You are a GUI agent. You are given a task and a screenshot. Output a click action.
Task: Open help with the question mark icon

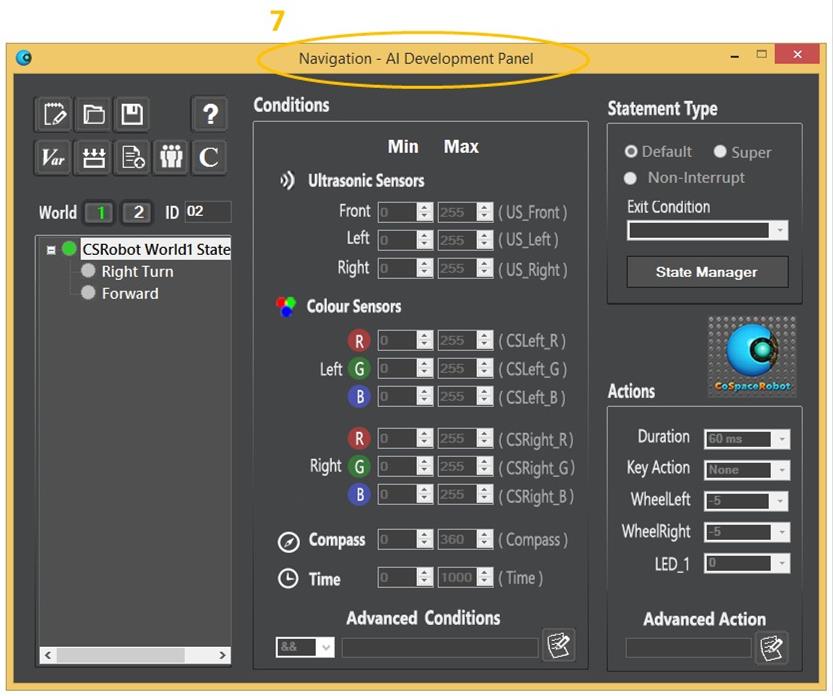click(208, 115)
